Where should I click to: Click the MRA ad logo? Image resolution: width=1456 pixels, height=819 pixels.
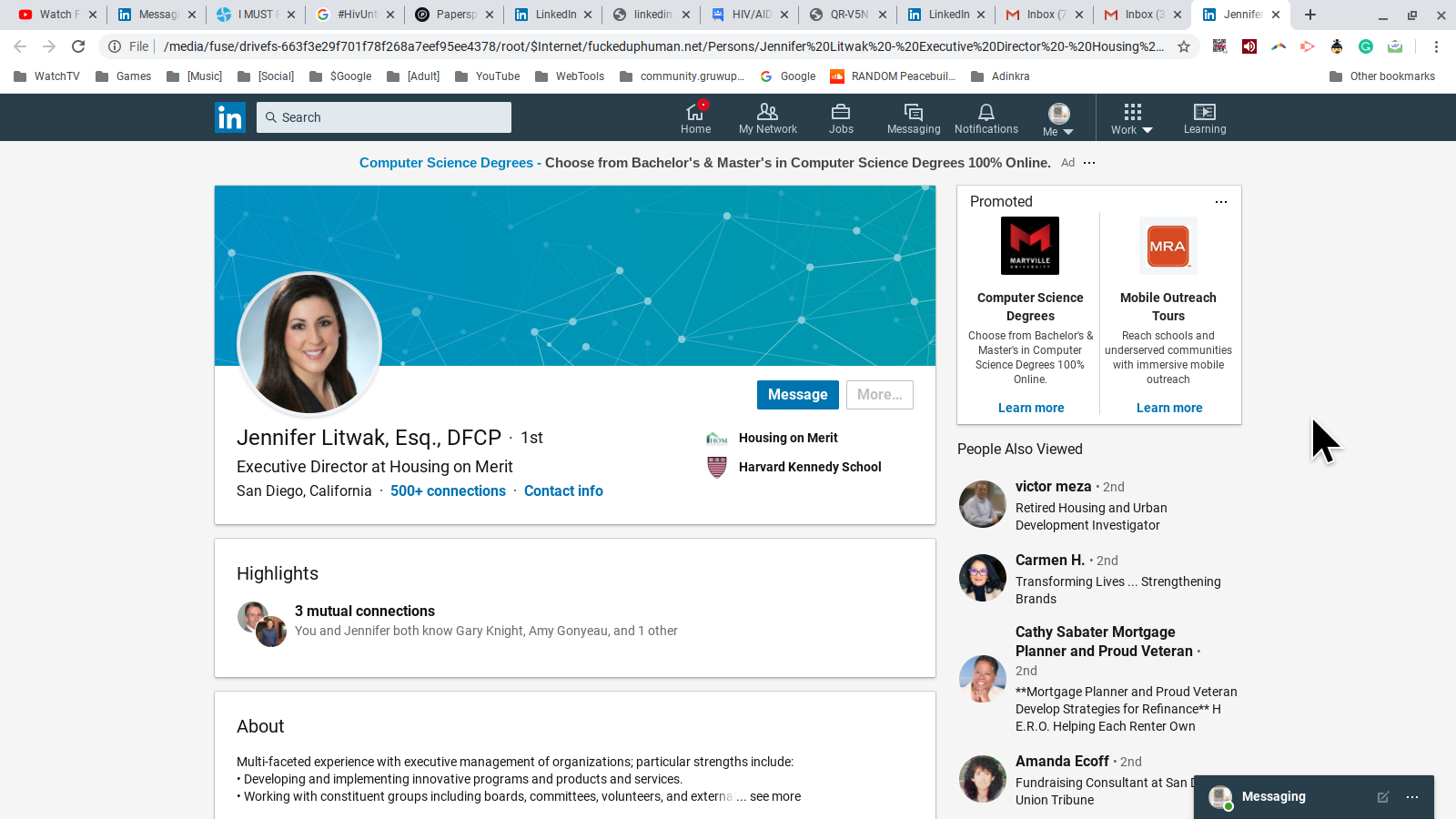click(1168, 246)
